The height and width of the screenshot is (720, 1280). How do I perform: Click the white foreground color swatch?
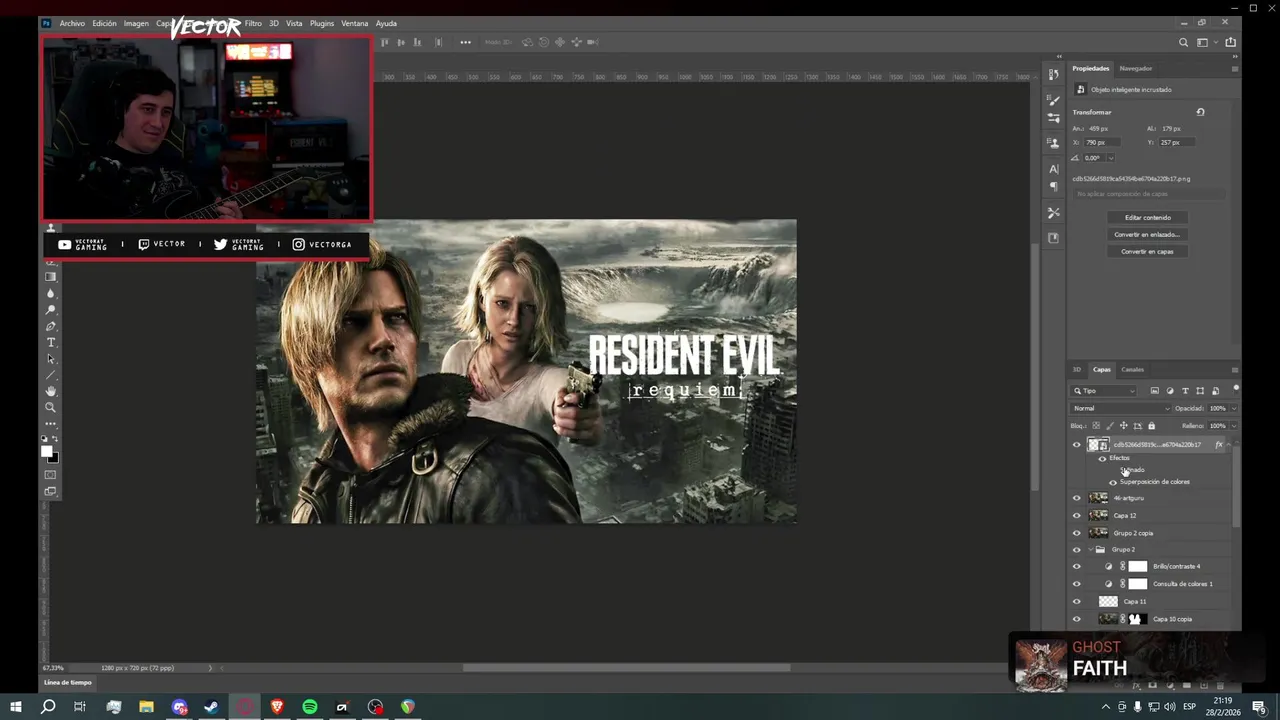46,451
